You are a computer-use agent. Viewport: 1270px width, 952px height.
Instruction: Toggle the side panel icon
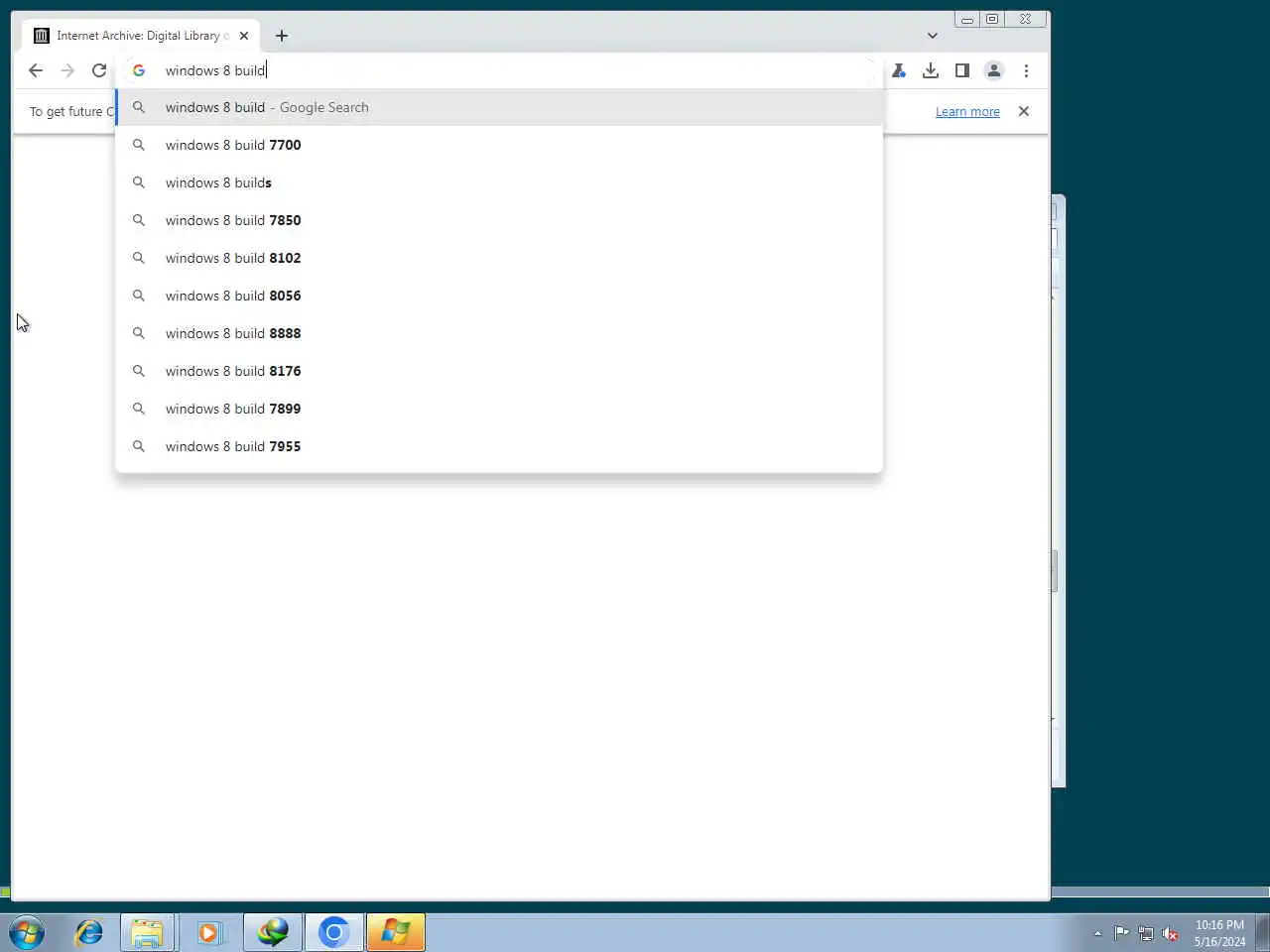tap(962, 70)
